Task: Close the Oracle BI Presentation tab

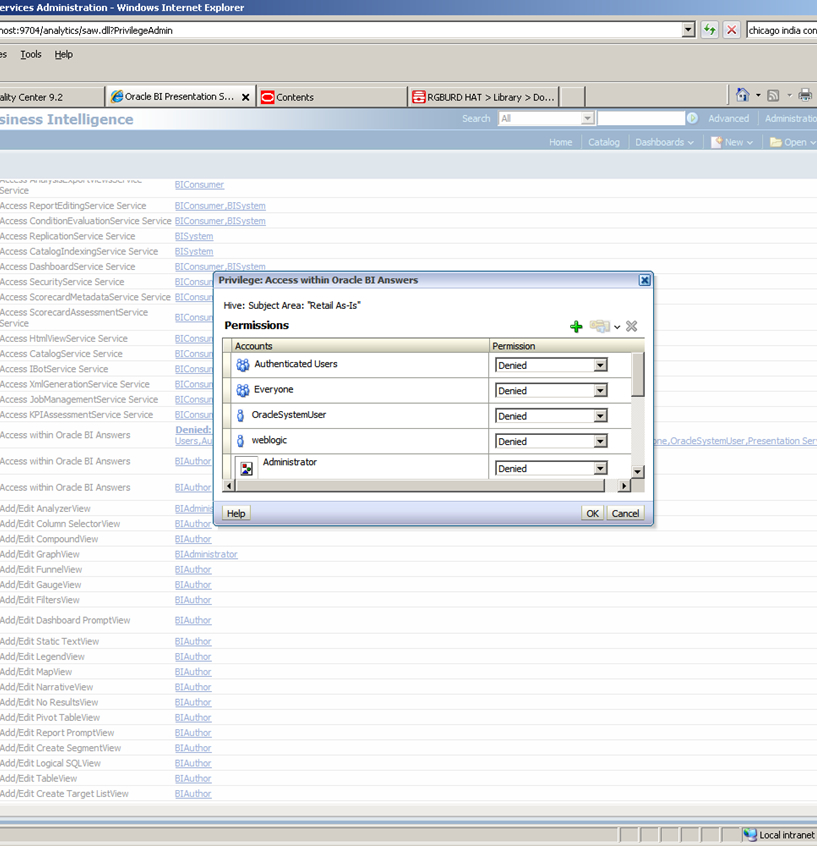Action: [x=245, y=97]
